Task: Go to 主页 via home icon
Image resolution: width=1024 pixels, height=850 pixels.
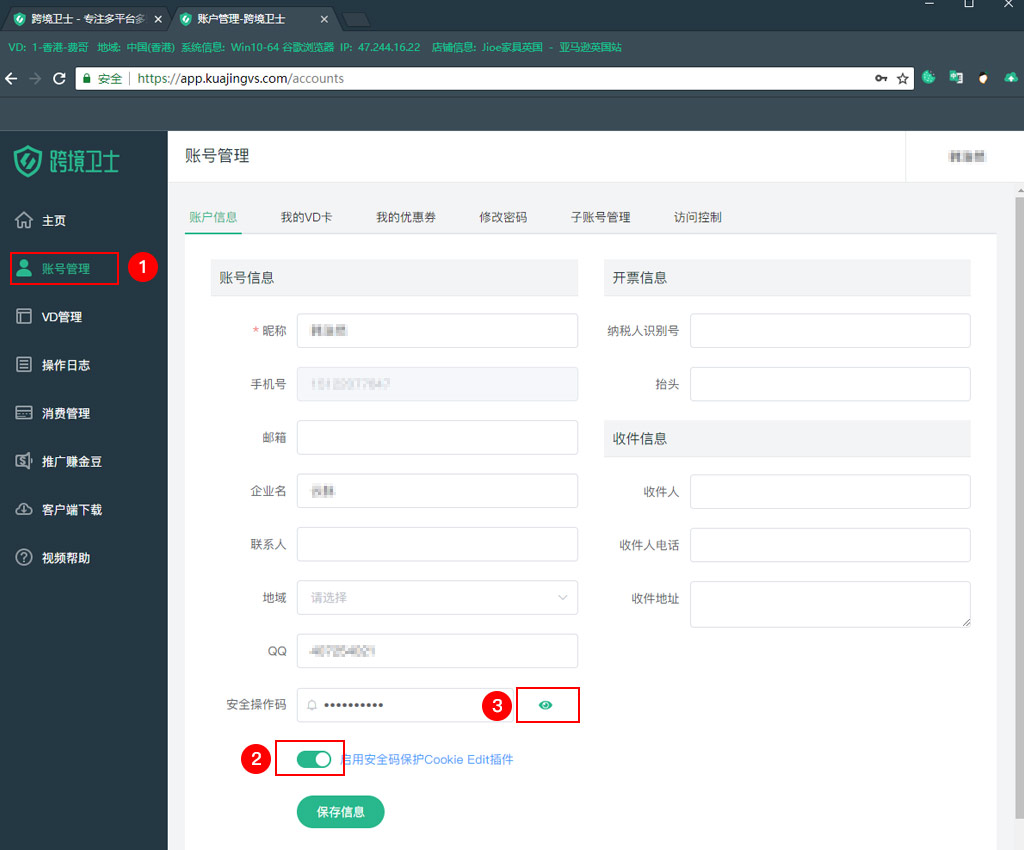Action: [24, 221]
